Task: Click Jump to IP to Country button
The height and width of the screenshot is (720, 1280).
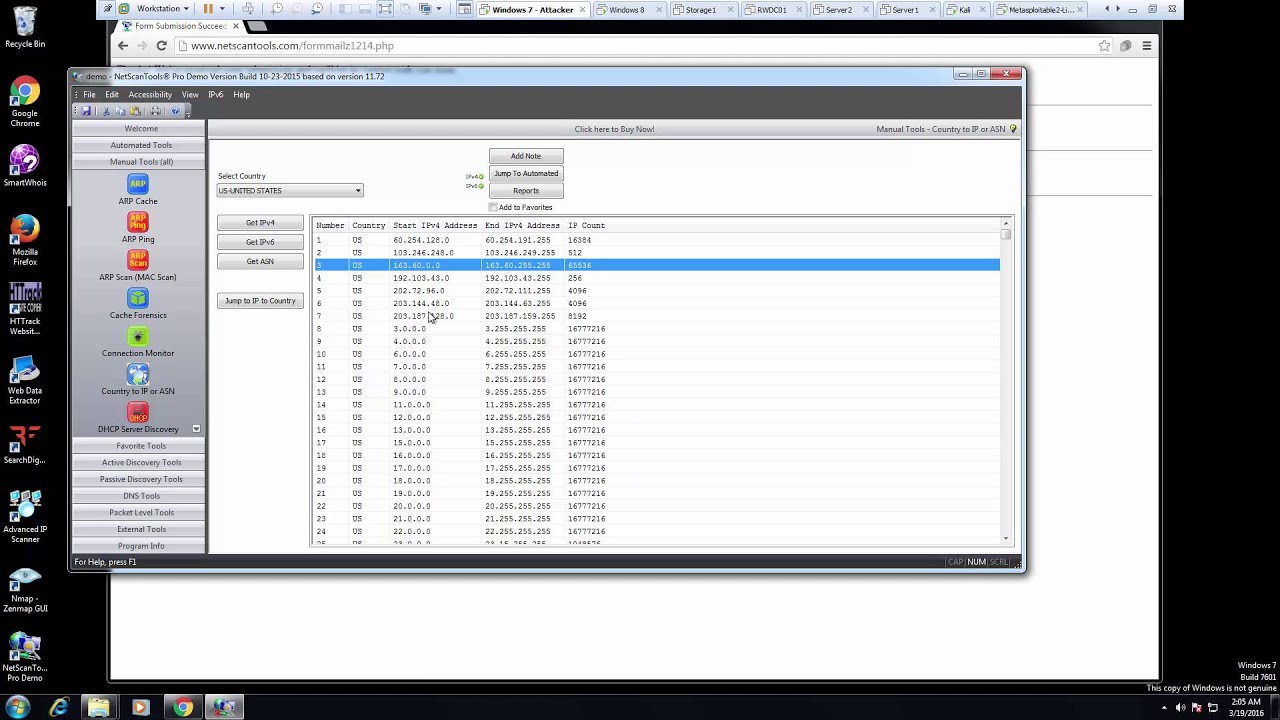Action: click(260, 300)
